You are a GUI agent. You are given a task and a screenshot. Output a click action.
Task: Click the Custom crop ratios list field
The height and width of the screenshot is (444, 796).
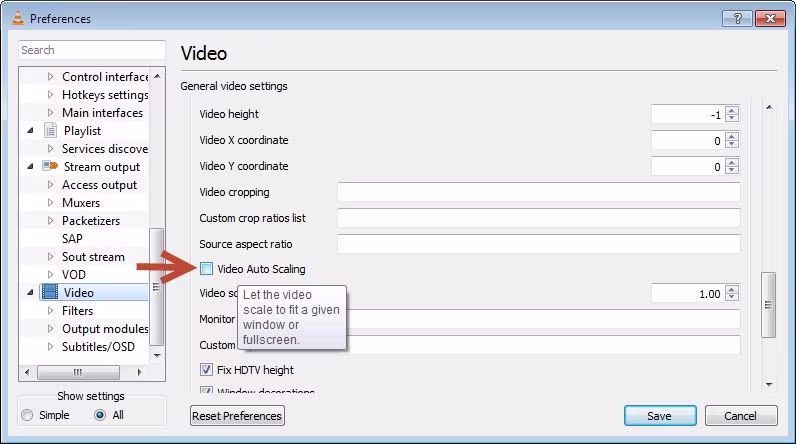(x=538, y=218)
